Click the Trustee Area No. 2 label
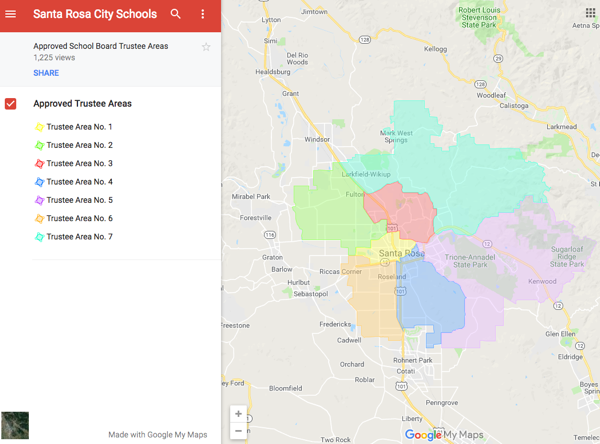Screen dimensions: 600x444 pos(80,145)
